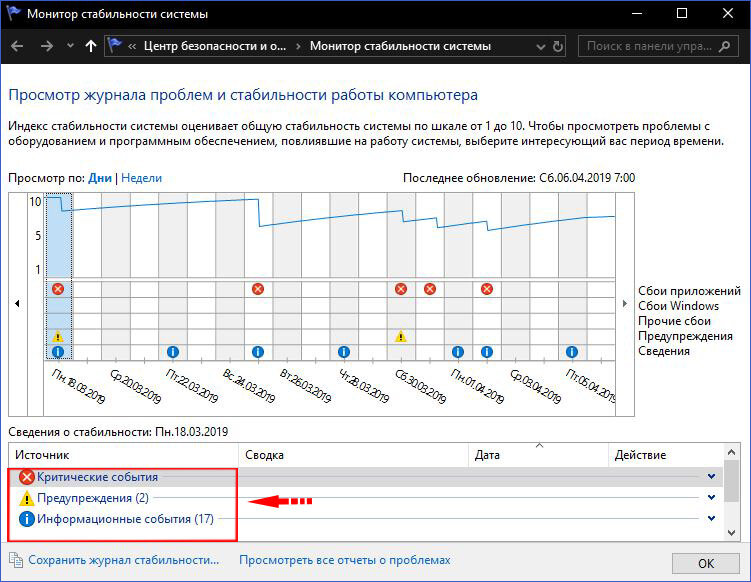Click the Предупреждения legend label beside the chart
This screenshot has width=751, height=582.
[x=685, y=336]
